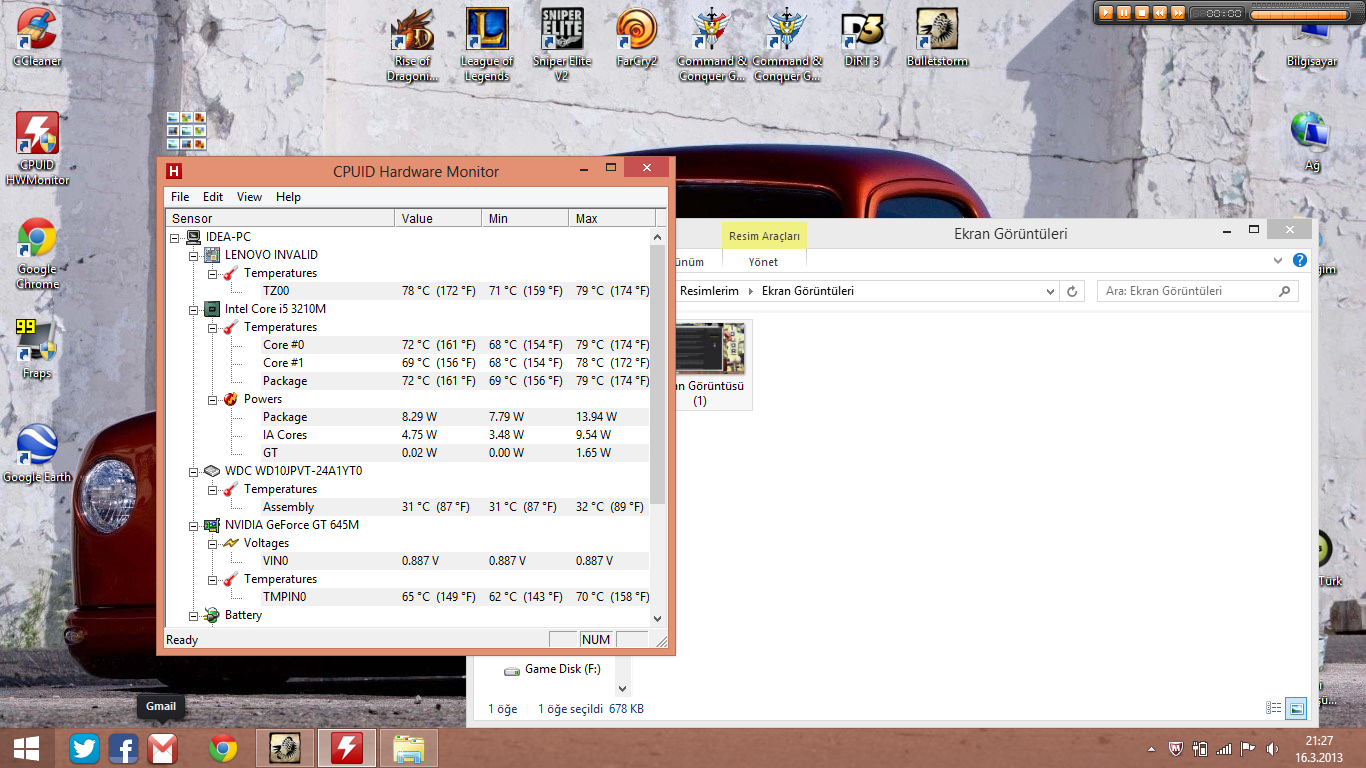Click Ekran Görüntüleri breadcrumb in address bar
1366x768 pixels.
pyautogui.click(x=808, y=291)
